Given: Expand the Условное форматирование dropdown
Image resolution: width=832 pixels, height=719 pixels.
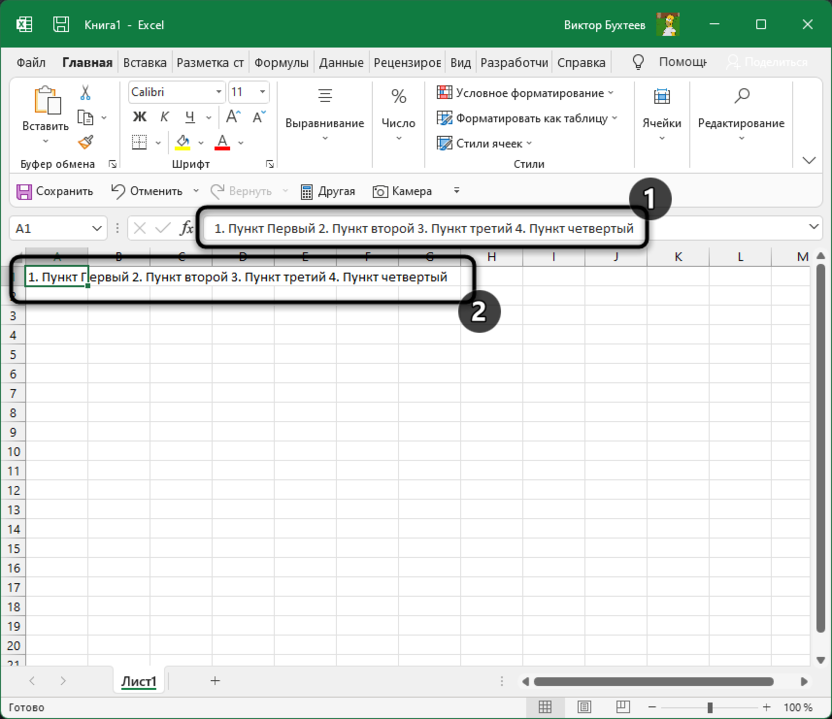Looking at the screenshot, I should (610, 93).
